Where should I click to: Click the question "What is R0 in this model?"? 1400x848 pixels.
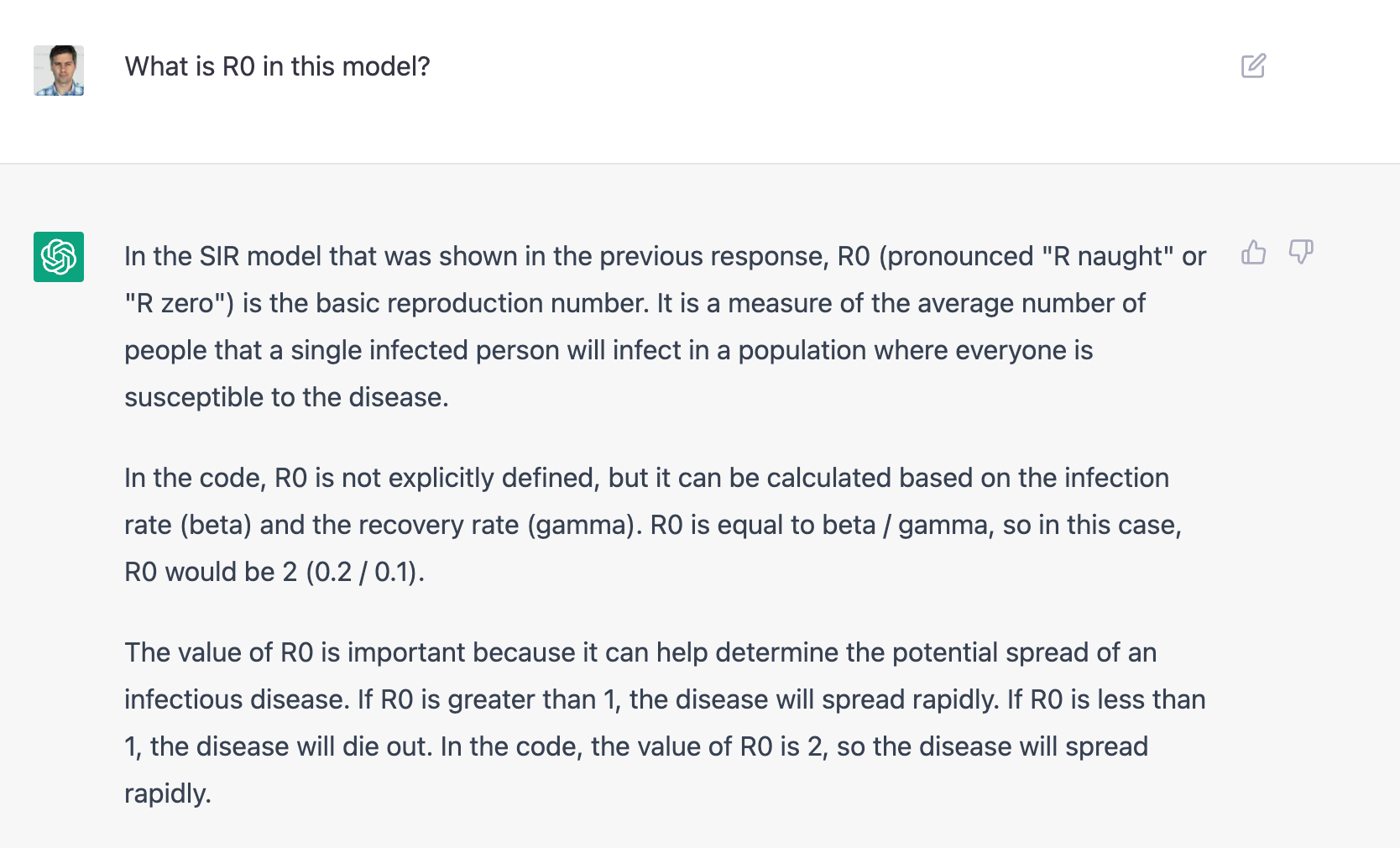277,66
